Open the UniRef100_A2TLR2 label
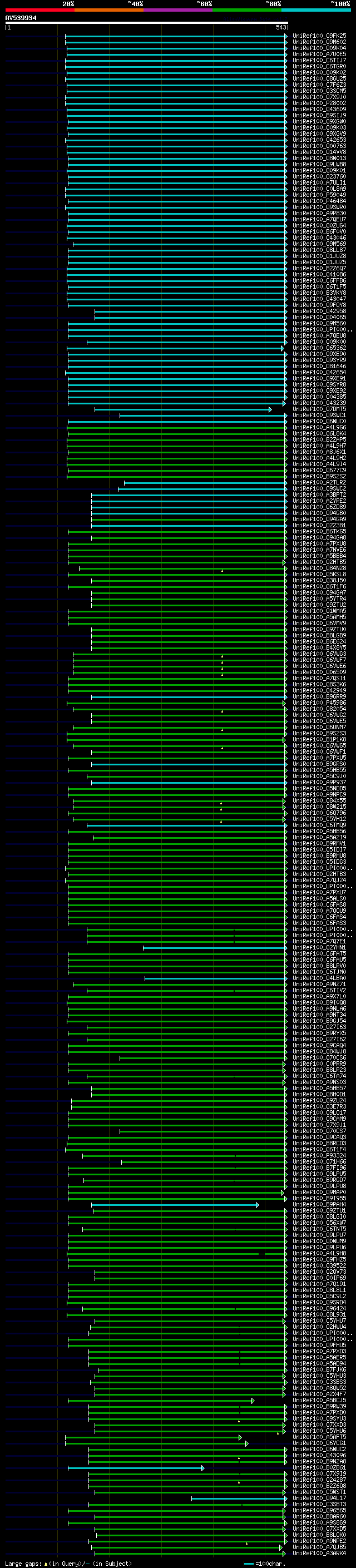The image size is (356, 1568). coord(319,483)
